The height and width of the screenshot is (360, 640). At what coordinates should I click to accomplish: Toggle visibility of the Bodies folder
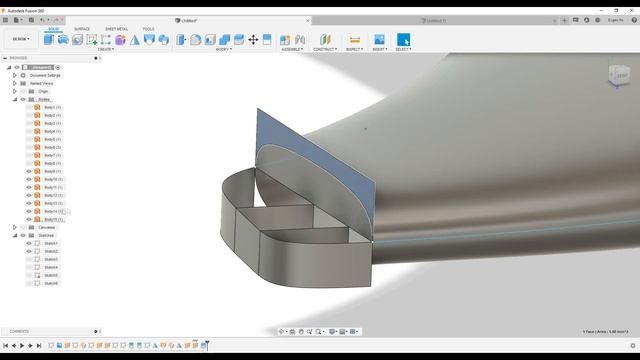[x=23, y=99]
